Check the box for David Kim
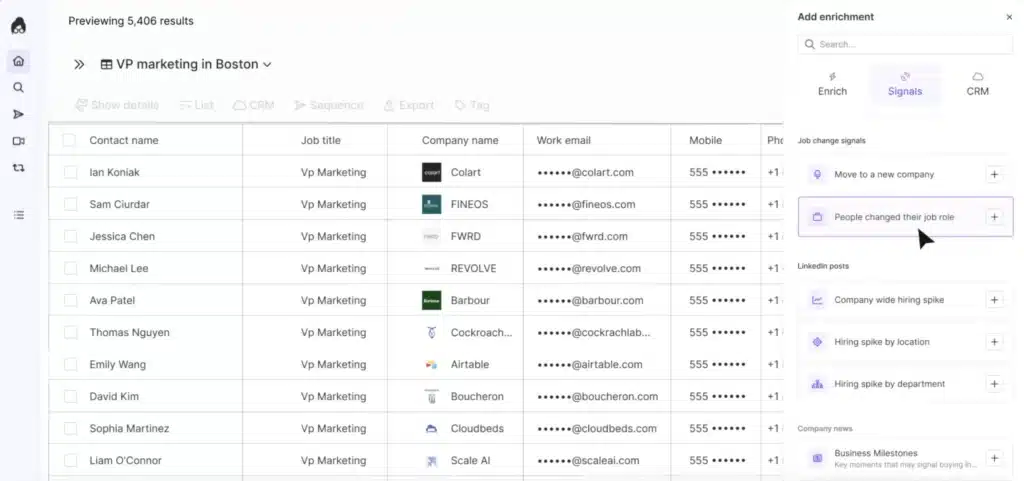The width and height of the screenshot is (1024, 481). [71, 396]
